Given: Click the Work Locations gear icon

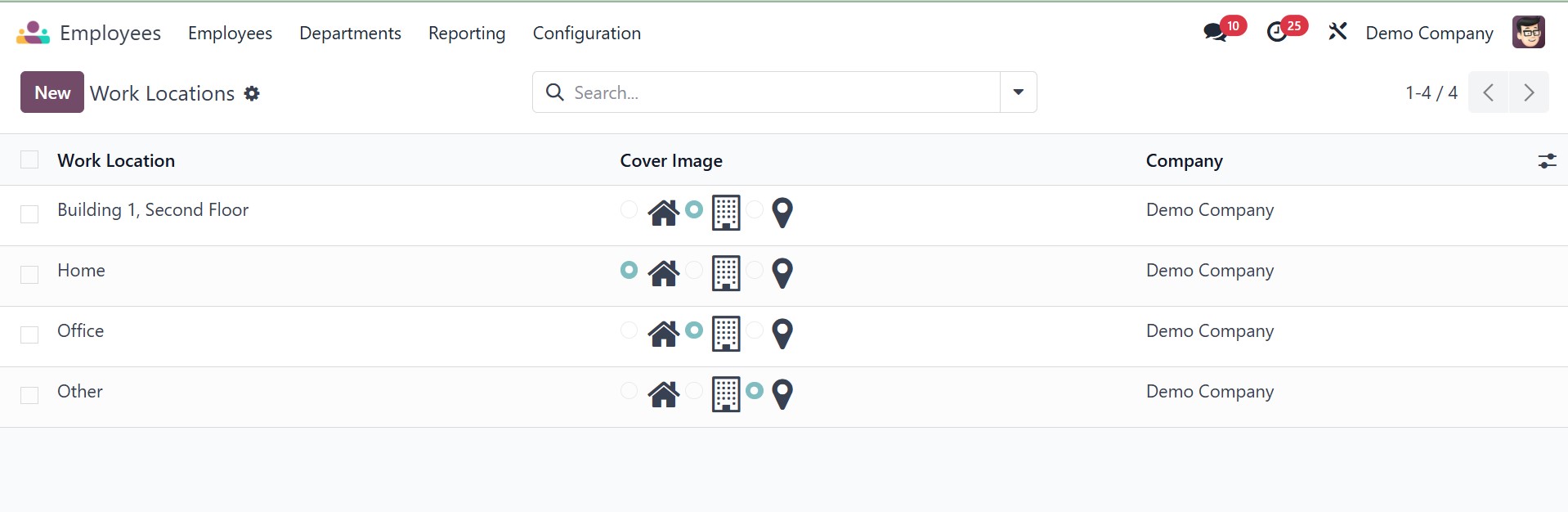Looking at the screenshot, I should pyautogui.click(x=252, y=93).
